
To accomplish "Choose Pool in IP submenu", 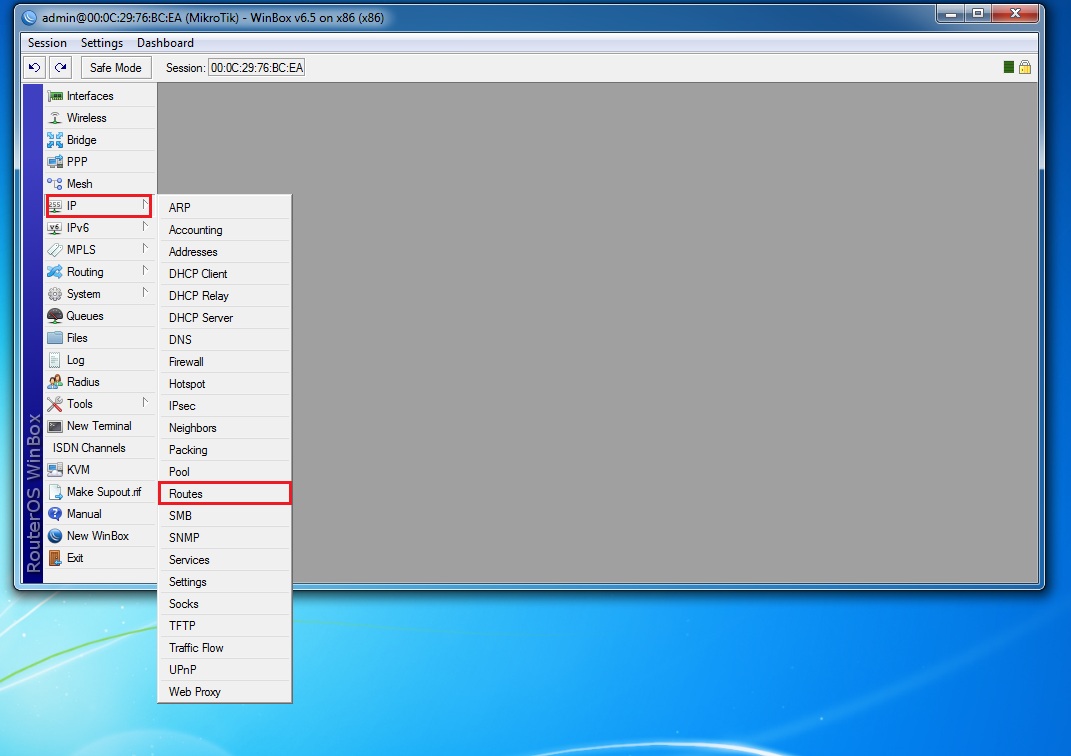I will click(225, 472).
